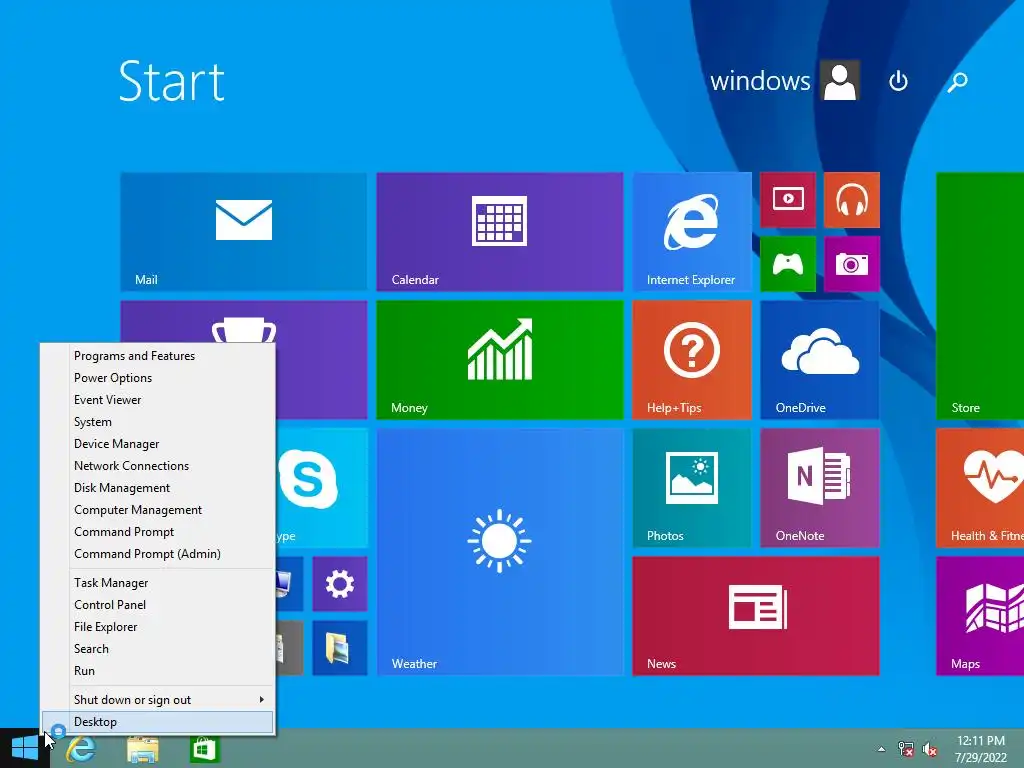The width and height of the screenshot is (1024, 768).
Task: Click the windows user account picture
Action: [840, 81]
